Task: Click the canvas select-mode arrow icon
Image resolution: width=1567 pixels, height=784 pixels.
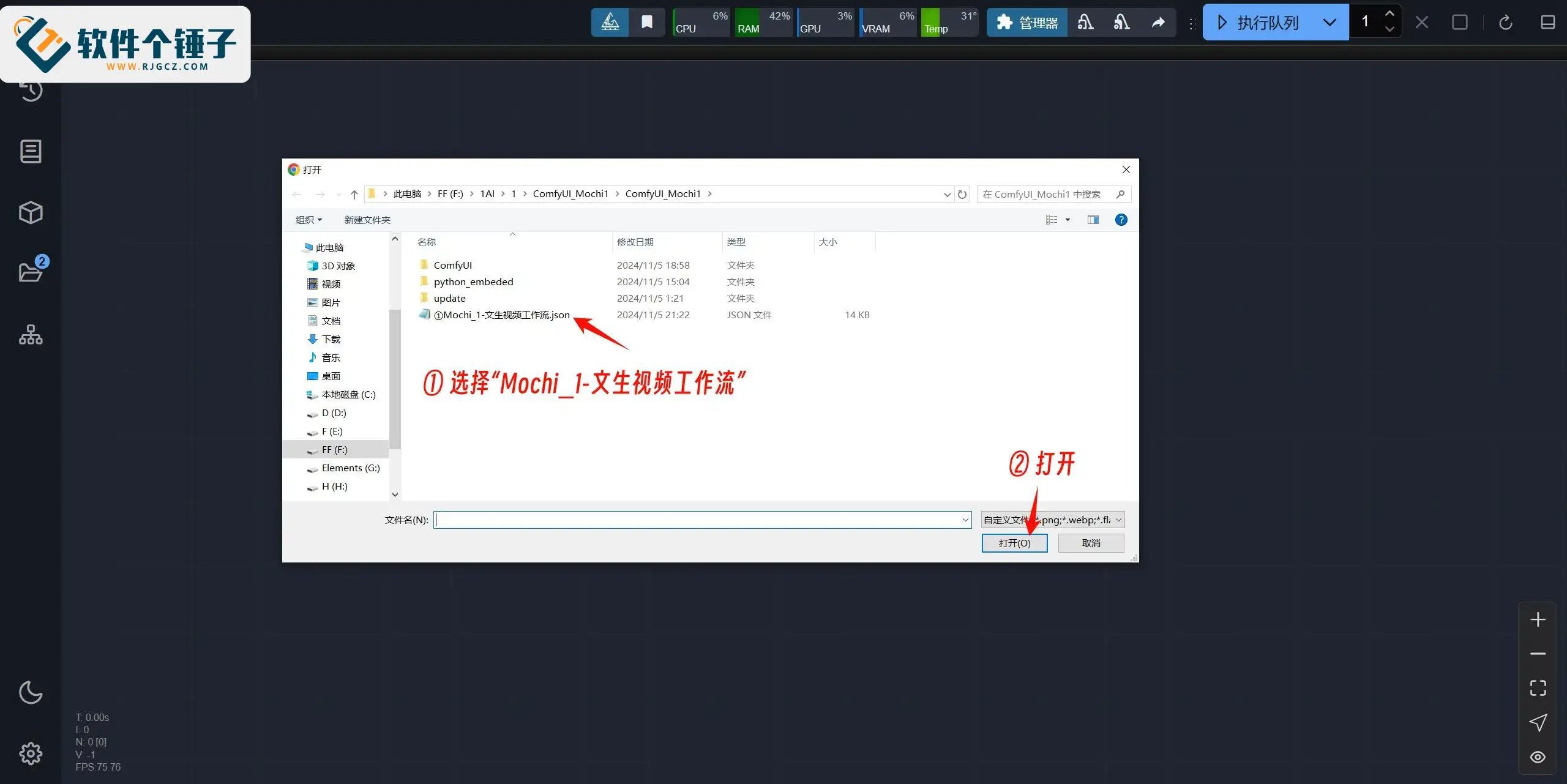Action: pyautogui.click(x=1538, y=723)
